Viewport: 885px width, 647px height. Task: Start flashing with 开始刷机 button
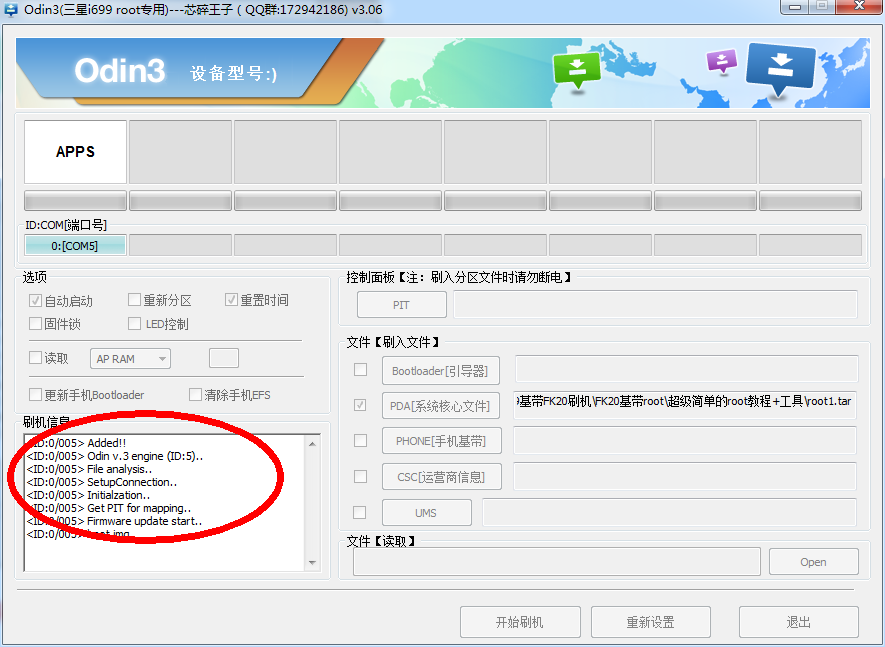(520, 622)
